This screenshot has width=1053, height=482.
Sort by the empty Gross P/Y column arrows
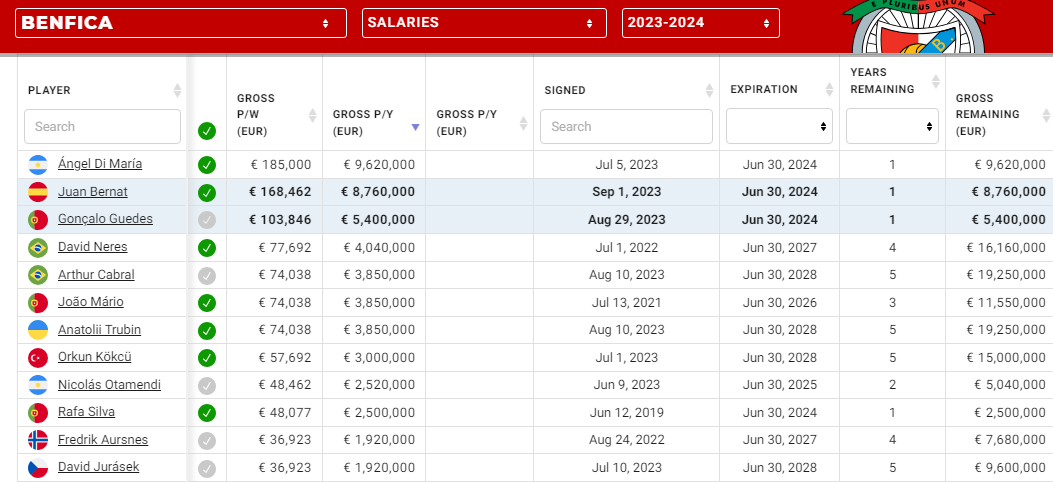click(x=524, y=123)
